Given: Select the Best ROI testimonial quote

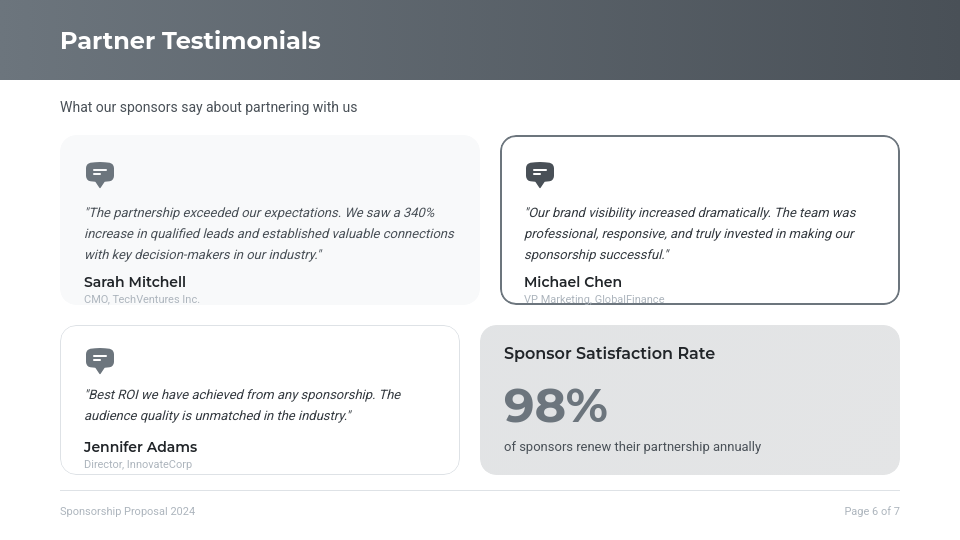Looking at the screenshot, I should (x=242, y=405).
